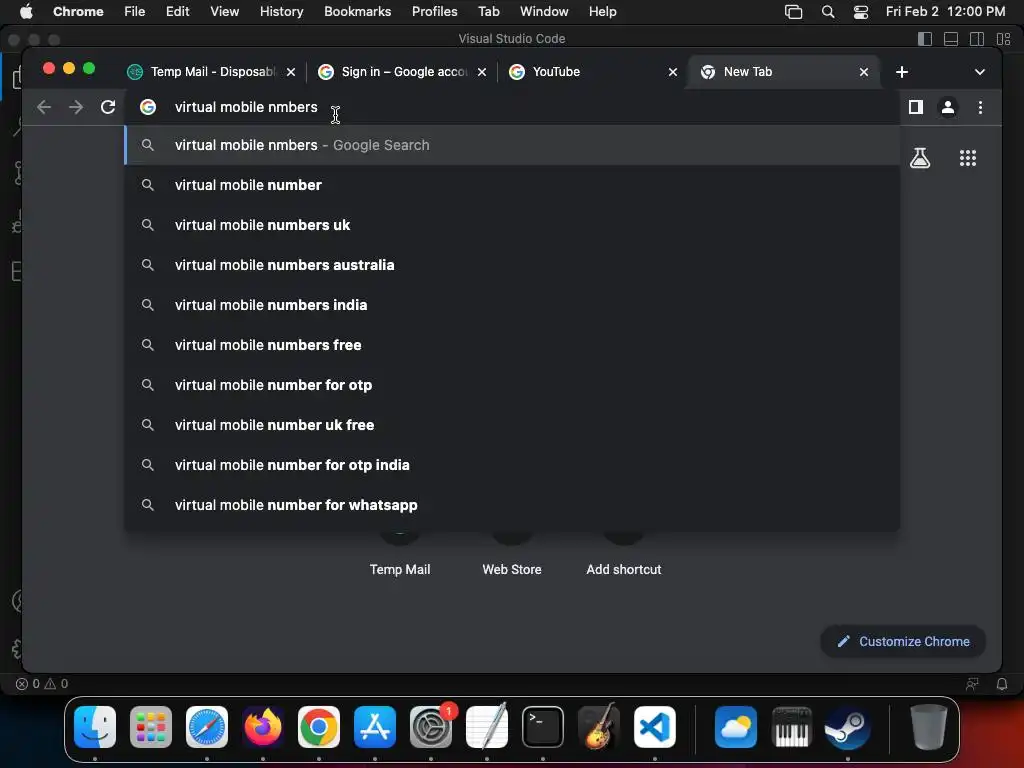
Task: Close the Sign in Google account tab
Action: [x=481, y=72]
